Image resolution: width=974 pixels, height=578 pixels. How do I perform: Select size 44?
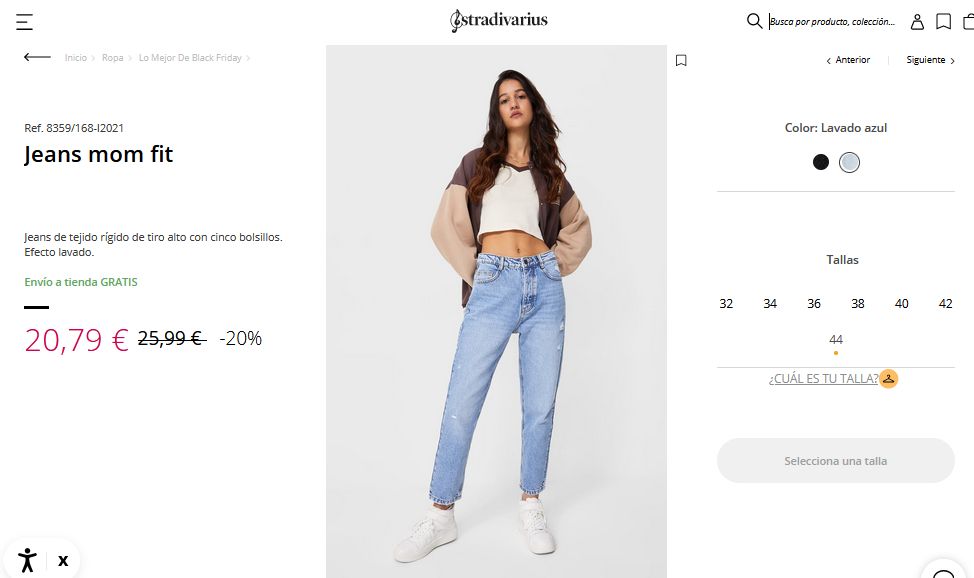[x=835, y=340]
